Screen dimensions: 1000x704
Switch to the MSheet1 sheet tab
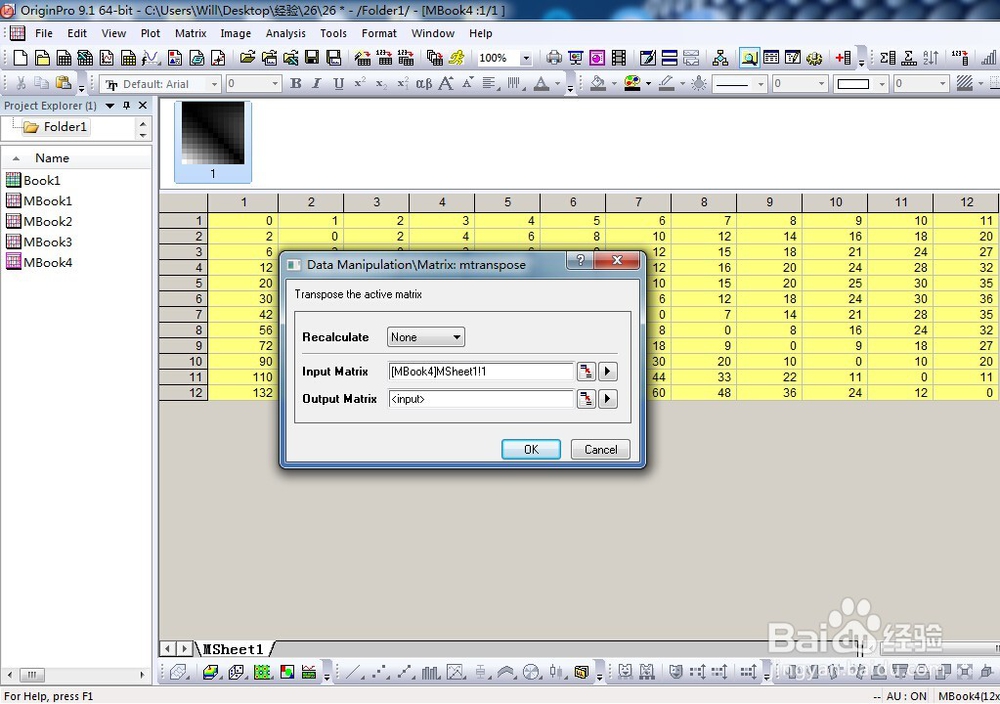[x=233, y=649]
